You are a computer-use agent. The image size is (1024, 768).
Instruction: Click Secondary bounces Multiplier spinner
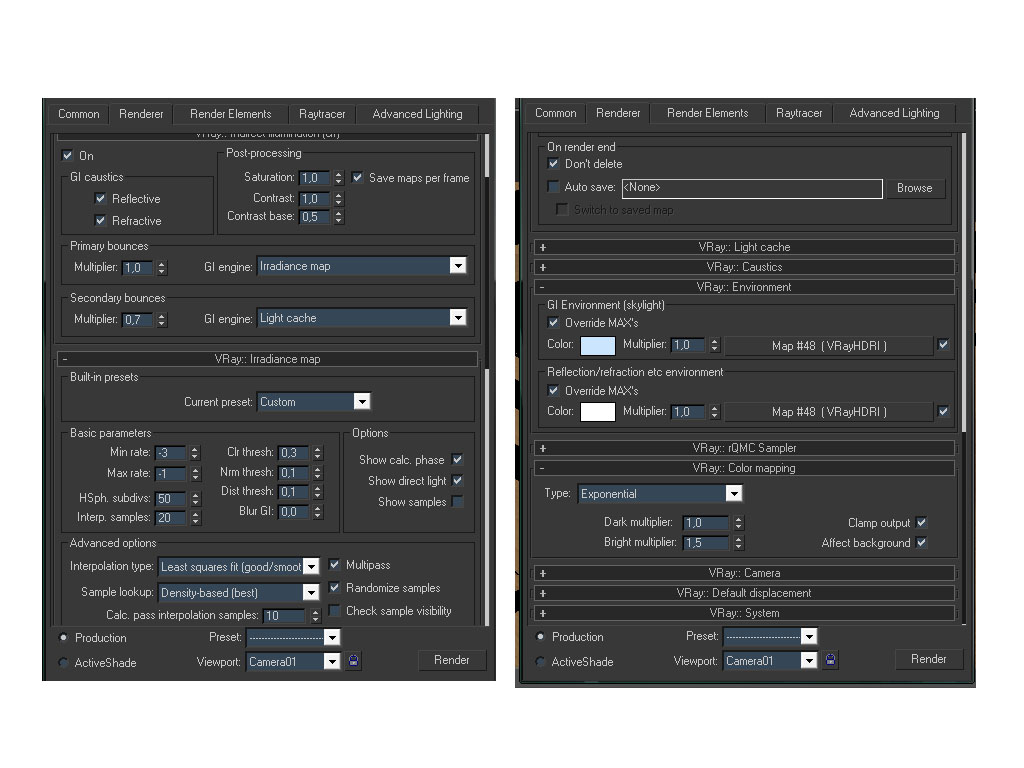click(x=162, y=319)
